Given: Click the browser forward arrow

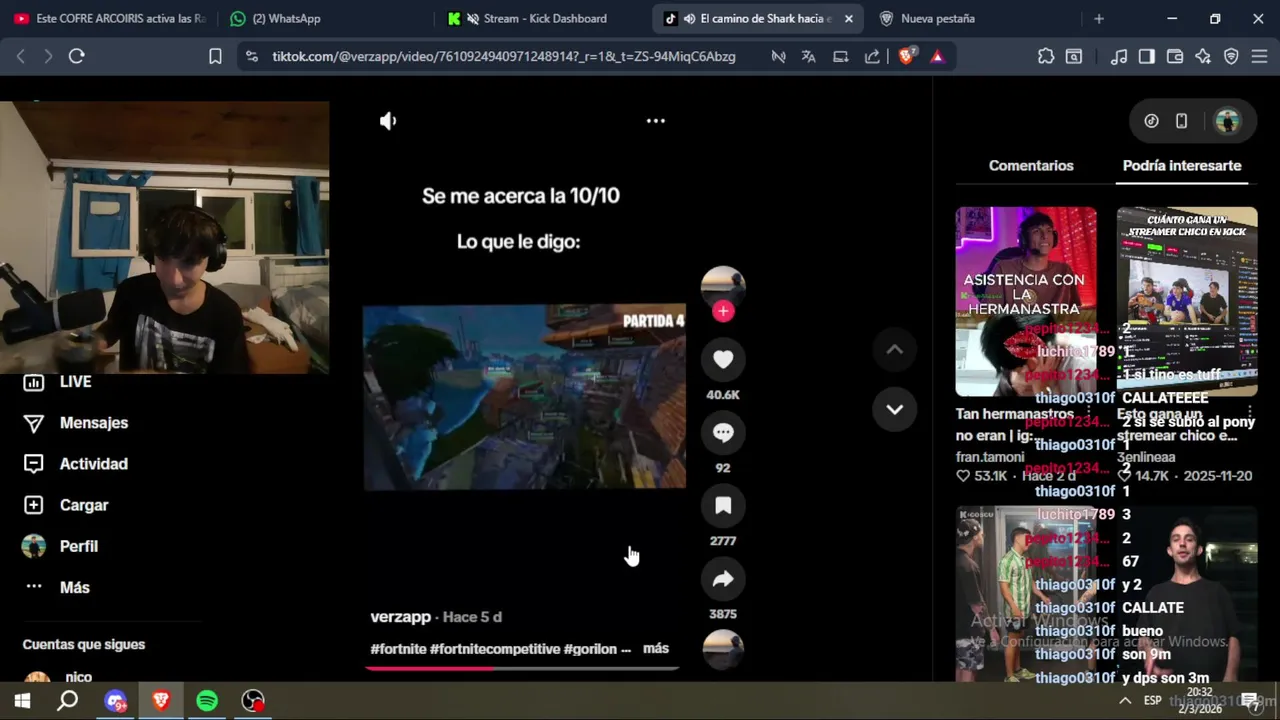Looking at the screenshot, I should [47, 57].
